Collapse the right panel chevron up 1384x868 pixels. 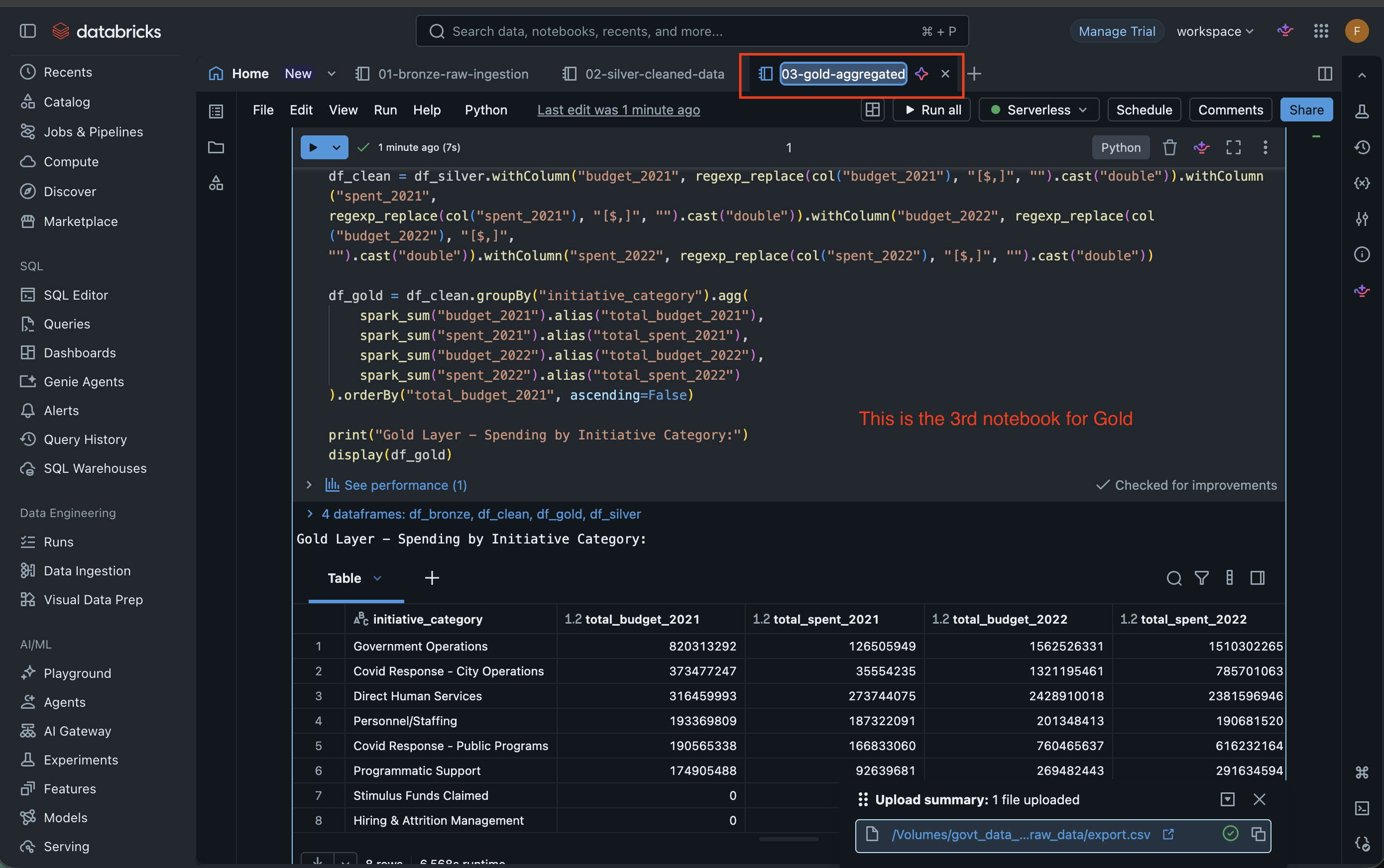1362,75
